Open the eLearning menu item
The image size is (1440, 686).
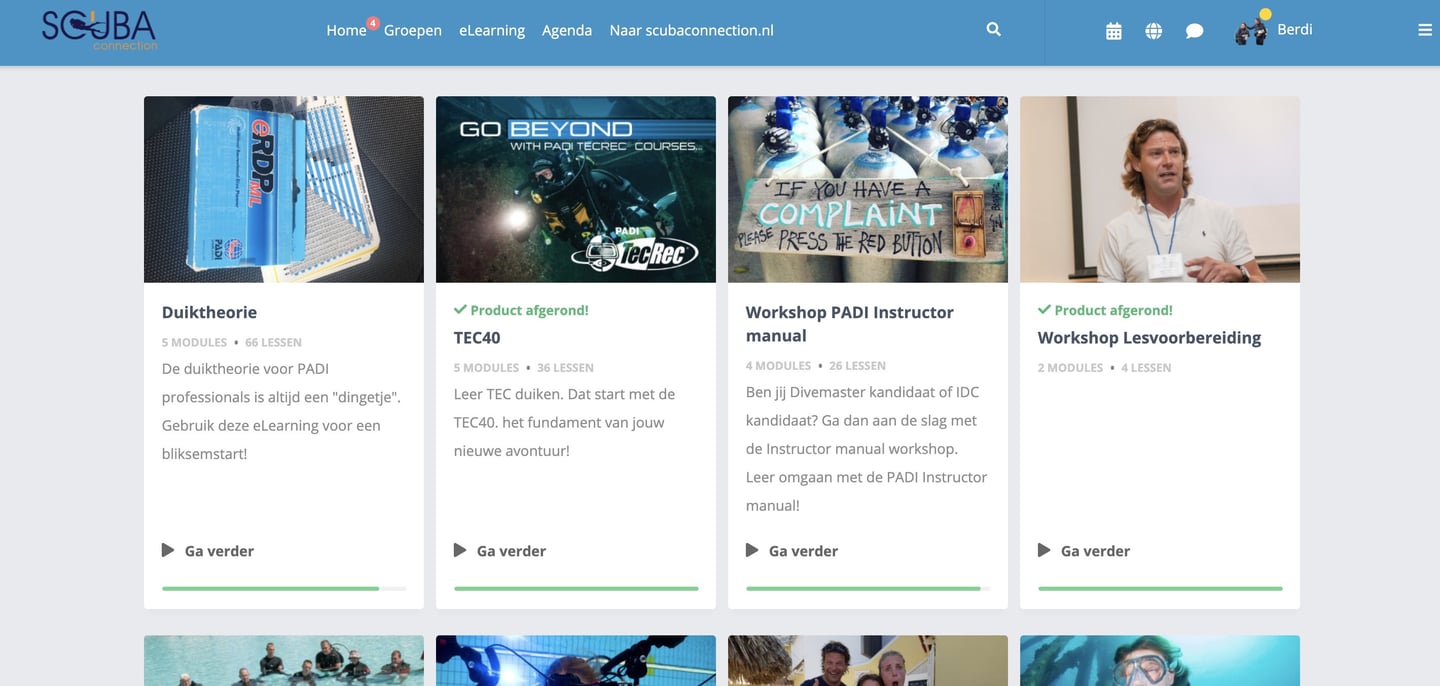point(492,30)
